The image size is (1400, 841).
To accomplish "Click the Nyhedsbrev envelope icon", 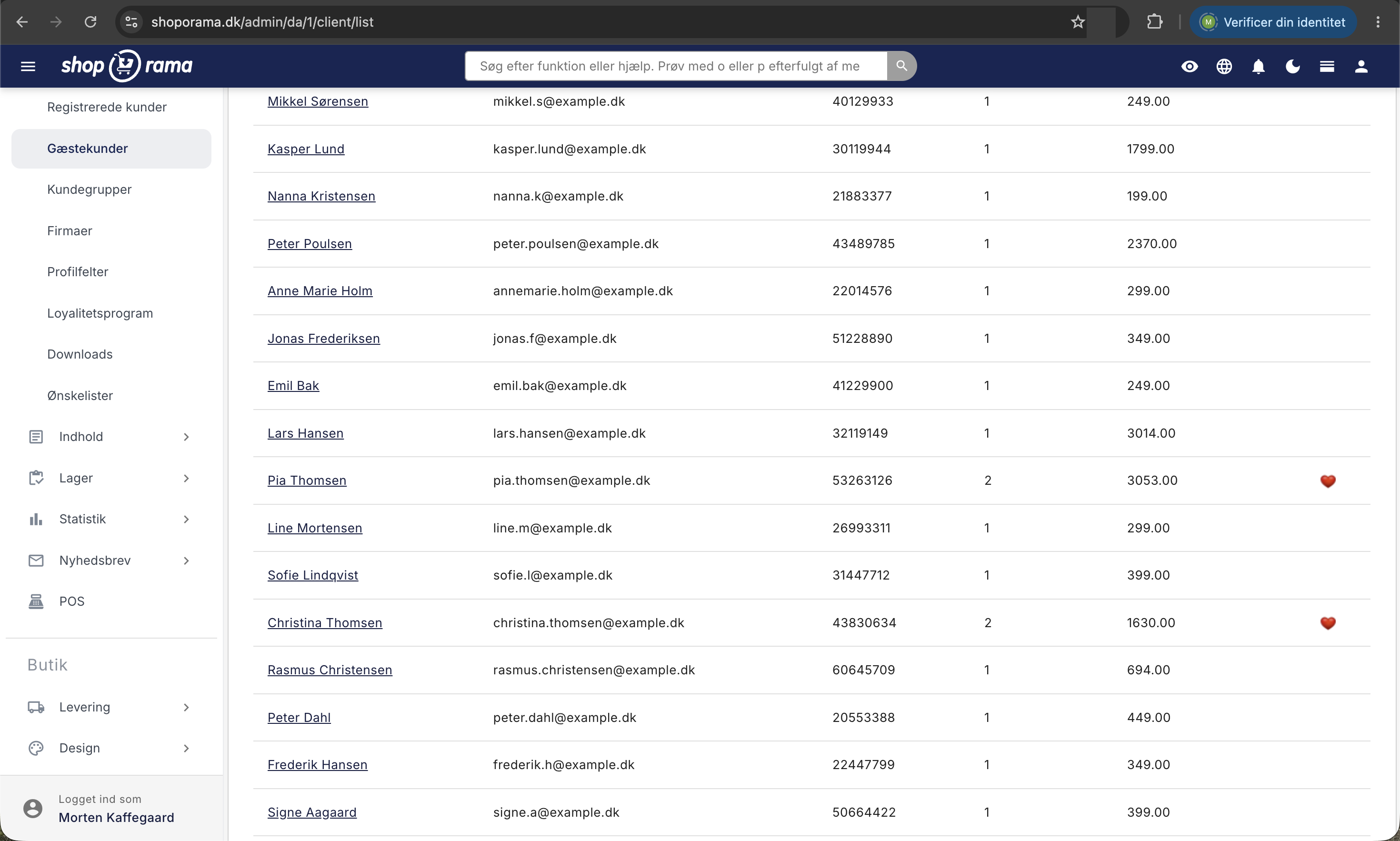I will coord(36,561).
